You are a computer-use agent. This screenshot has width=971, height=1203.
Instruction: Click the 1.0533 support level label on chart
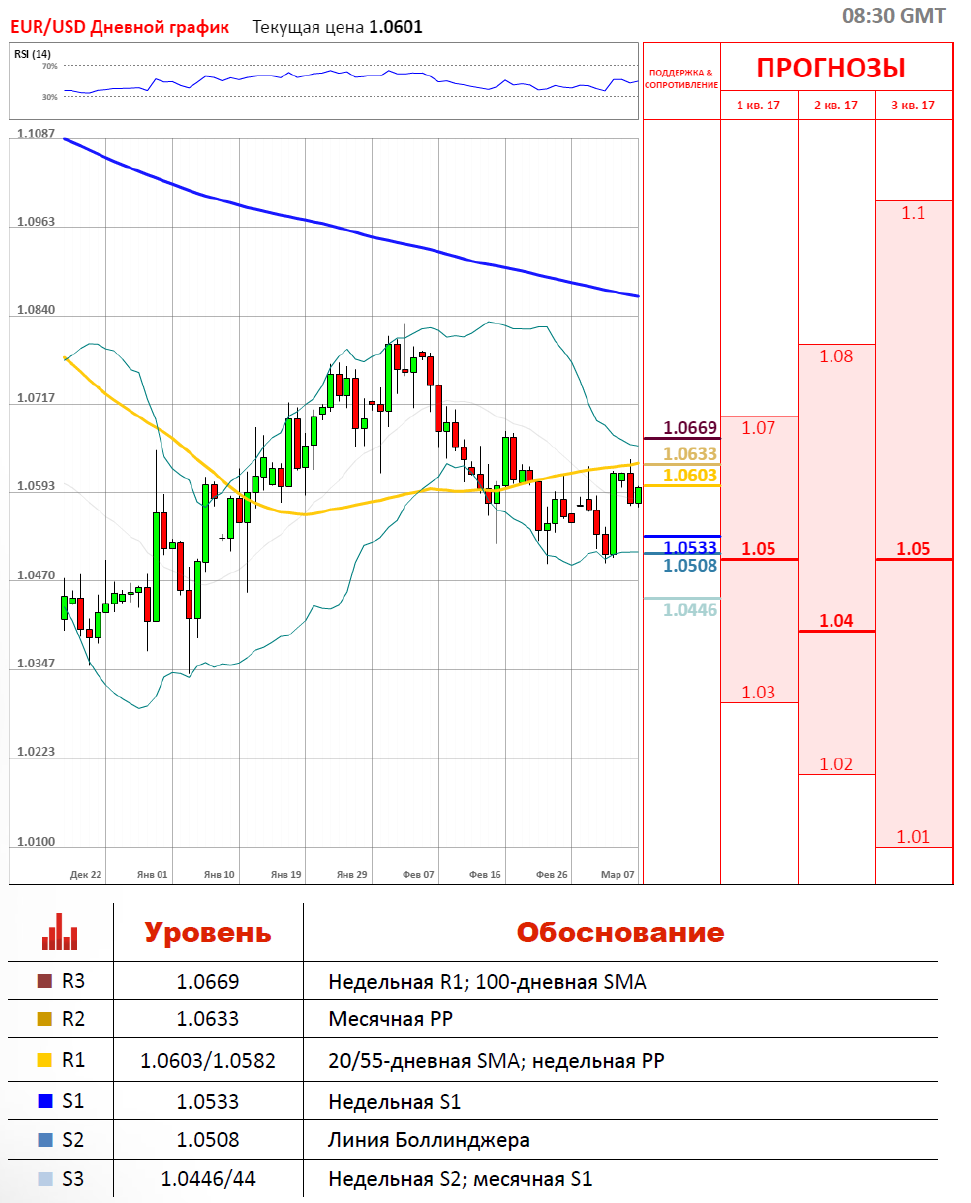(691, 547)
